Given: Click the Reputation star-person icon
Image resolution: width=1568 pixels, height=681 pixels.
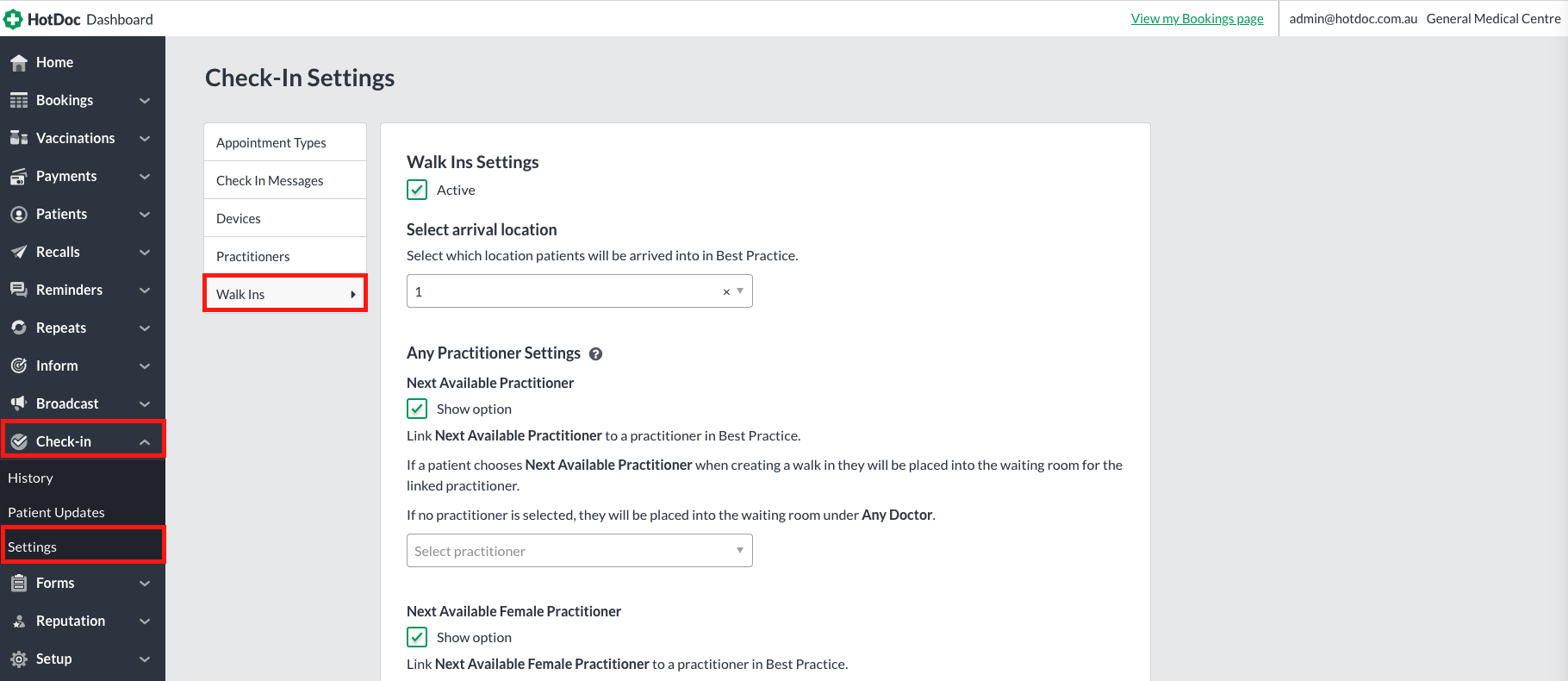Looking at the screenshot, I should point(19,621).
